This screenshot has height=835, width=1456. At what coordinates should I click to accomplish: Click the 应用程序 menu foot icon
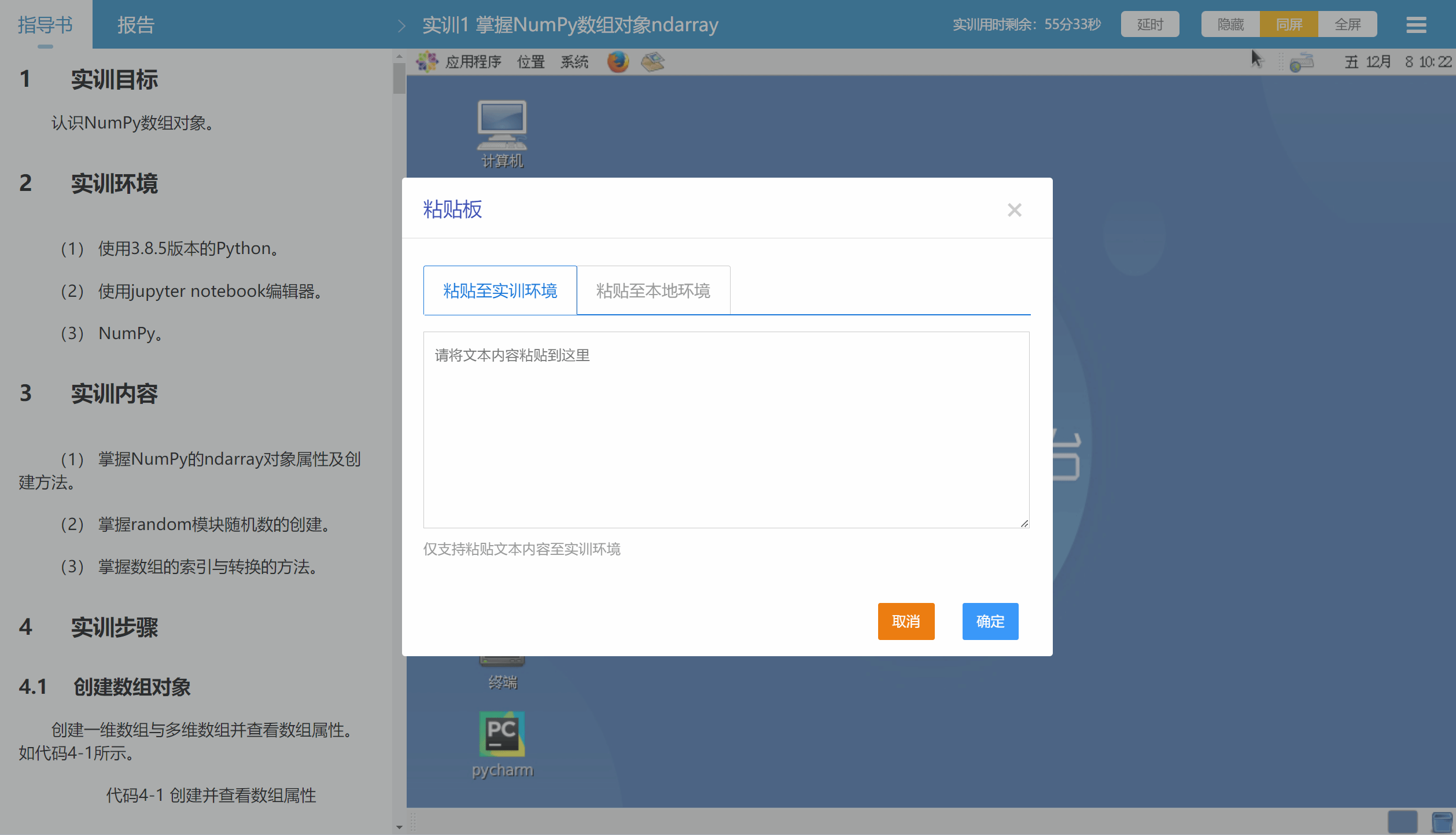click(427, 61)
